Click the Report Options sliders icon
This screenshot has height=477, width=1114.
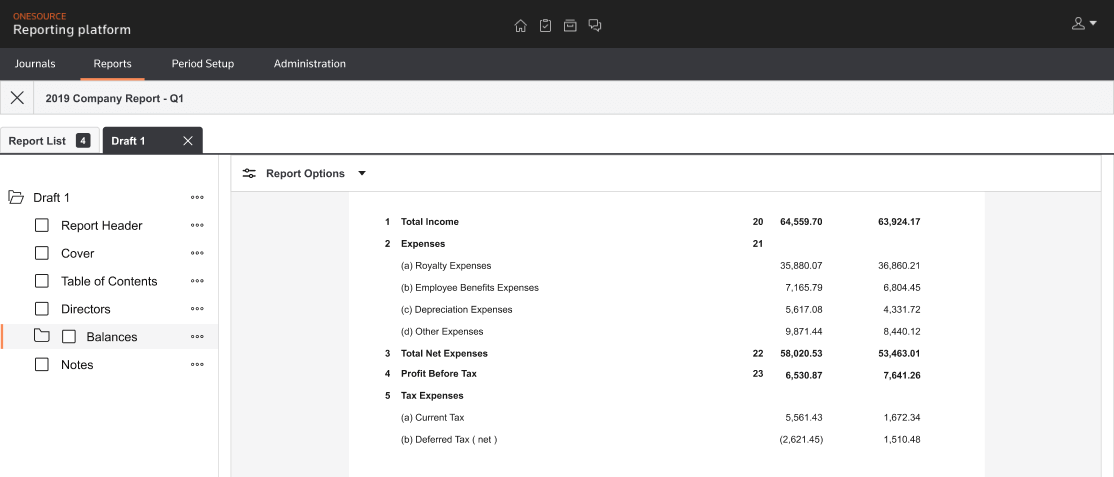pyautogui.click(x=249, y=173)
